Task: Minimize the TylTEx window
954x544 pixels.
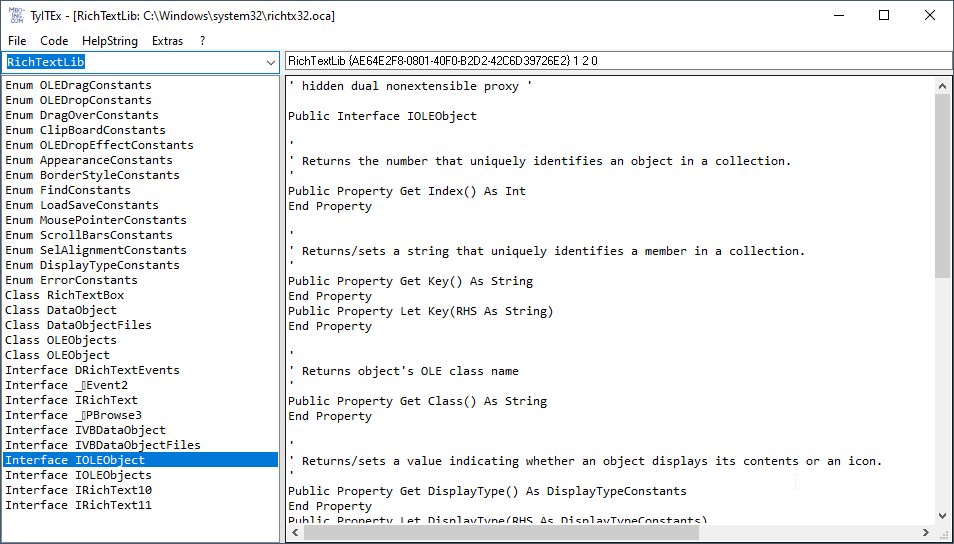Action: (840, 15)
